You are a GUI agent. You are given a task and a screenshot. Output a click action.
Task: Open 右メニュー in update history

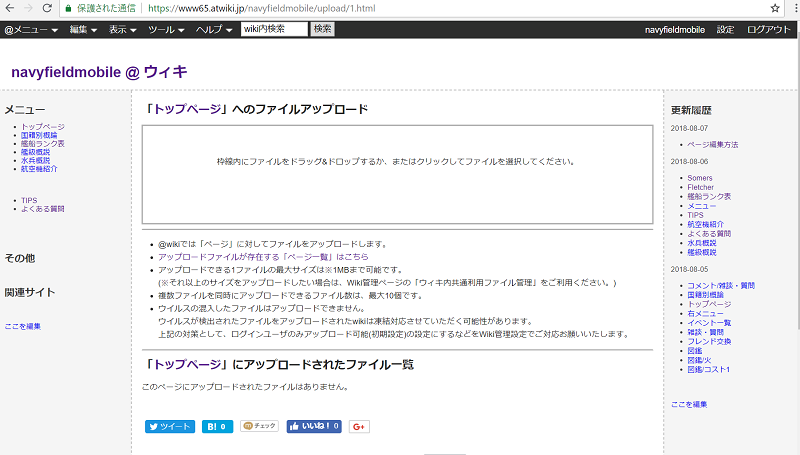pyautogui.click(x=706, y=314)
